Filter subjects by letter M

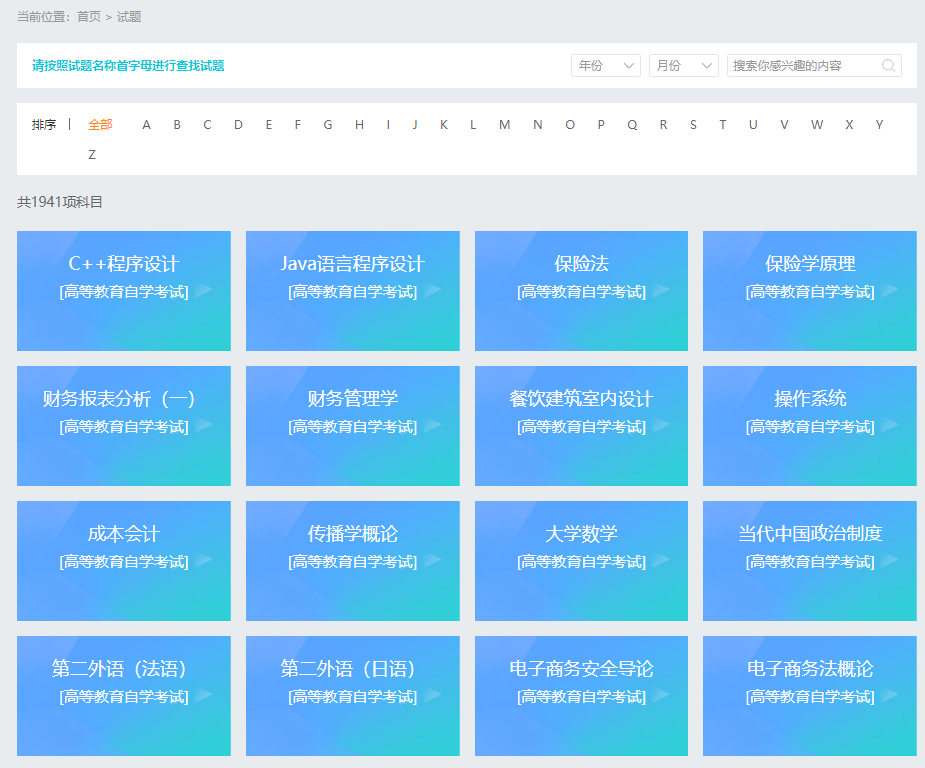[x=504, y=125]
